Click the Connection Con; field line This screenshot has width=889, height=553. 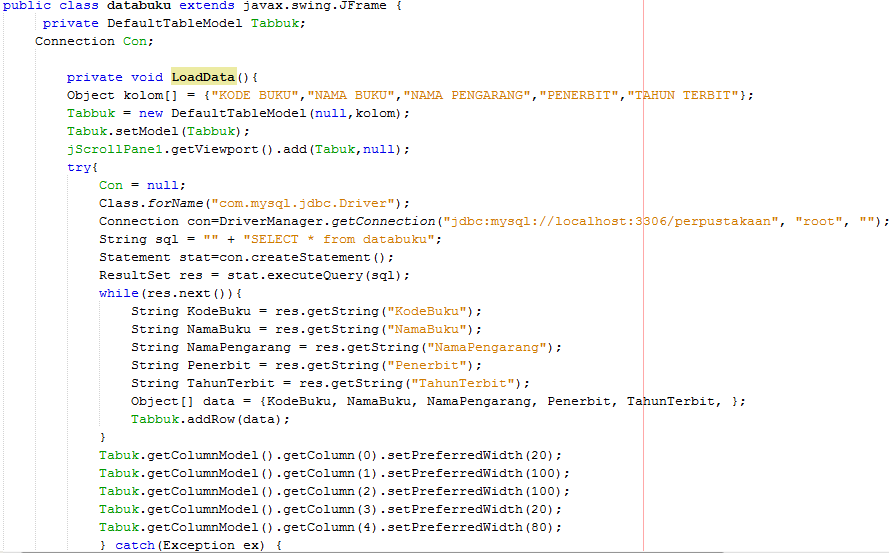(x=94, y=41)
